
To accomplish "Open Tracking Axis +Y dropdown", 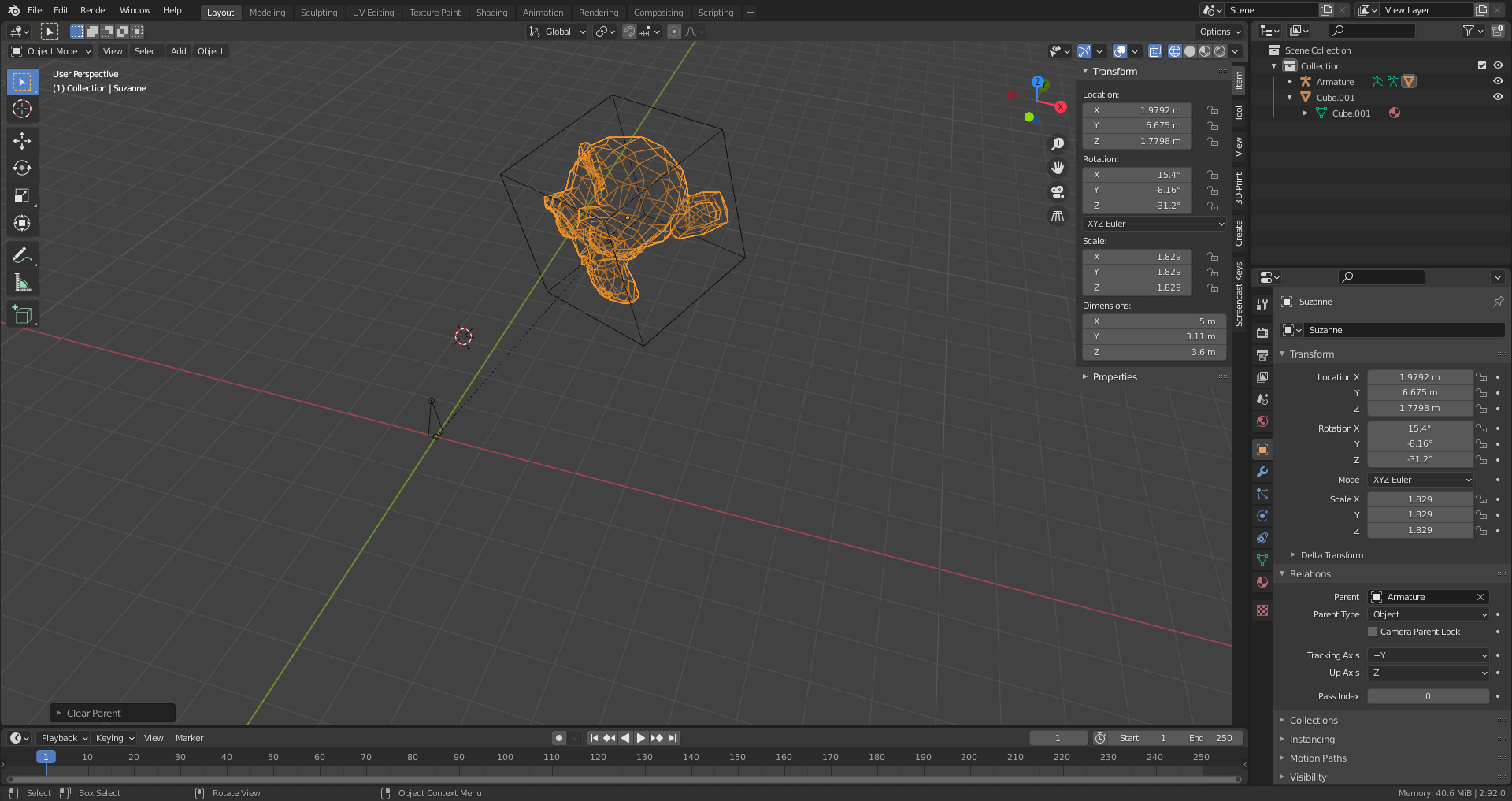I will pyautogui.click(x=1429, y=655).
